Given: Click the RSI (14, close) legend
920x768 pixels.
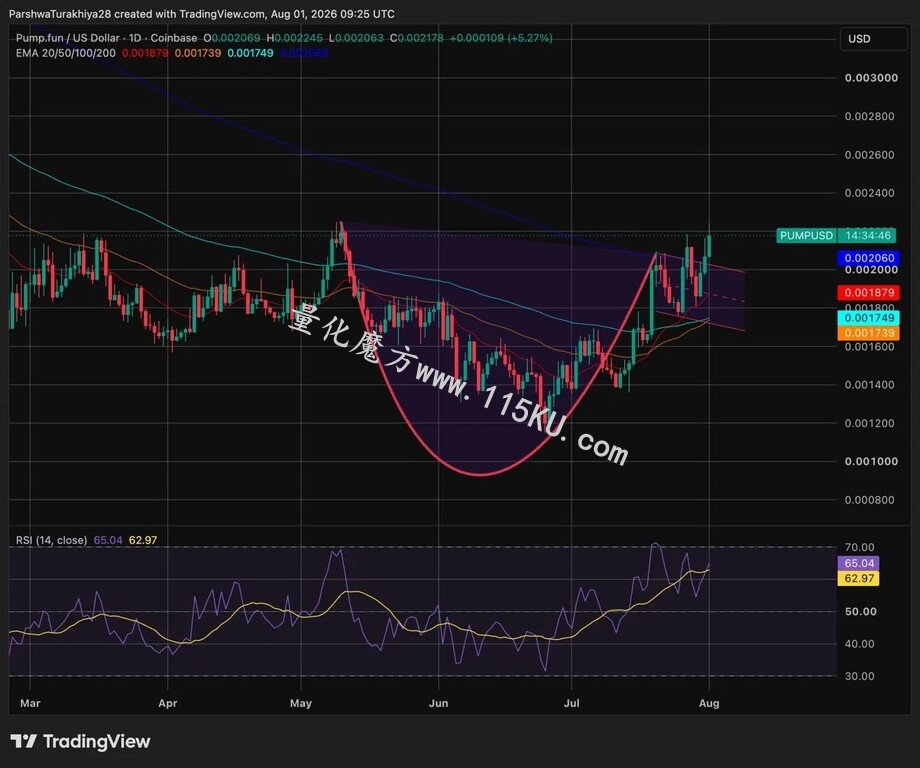Looking at the screenshot, I should 52,540.
